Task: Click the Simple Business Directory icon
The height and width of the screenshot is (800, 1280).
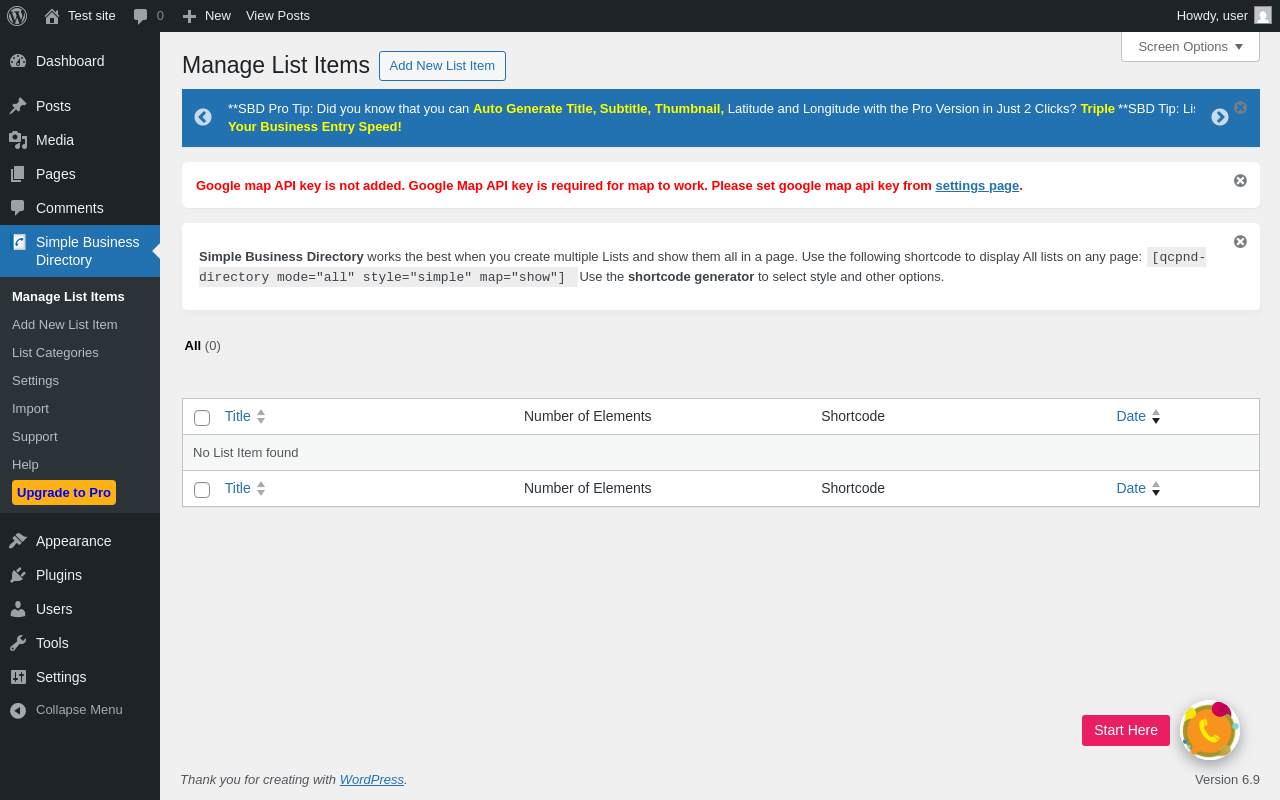Action: click(x=19, y=242)
